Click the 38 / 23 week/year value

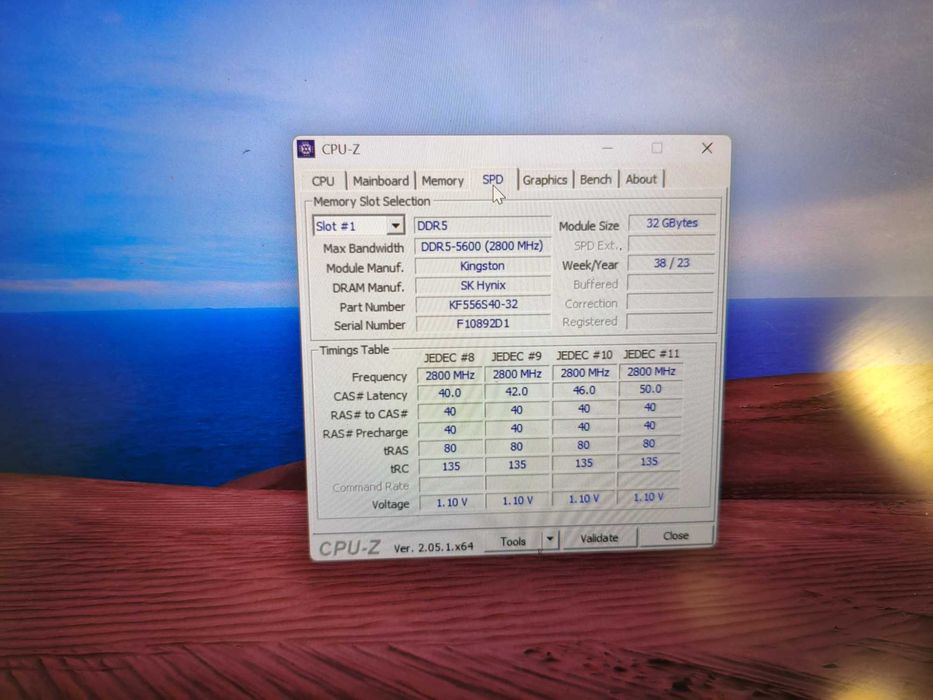(672, 262)
